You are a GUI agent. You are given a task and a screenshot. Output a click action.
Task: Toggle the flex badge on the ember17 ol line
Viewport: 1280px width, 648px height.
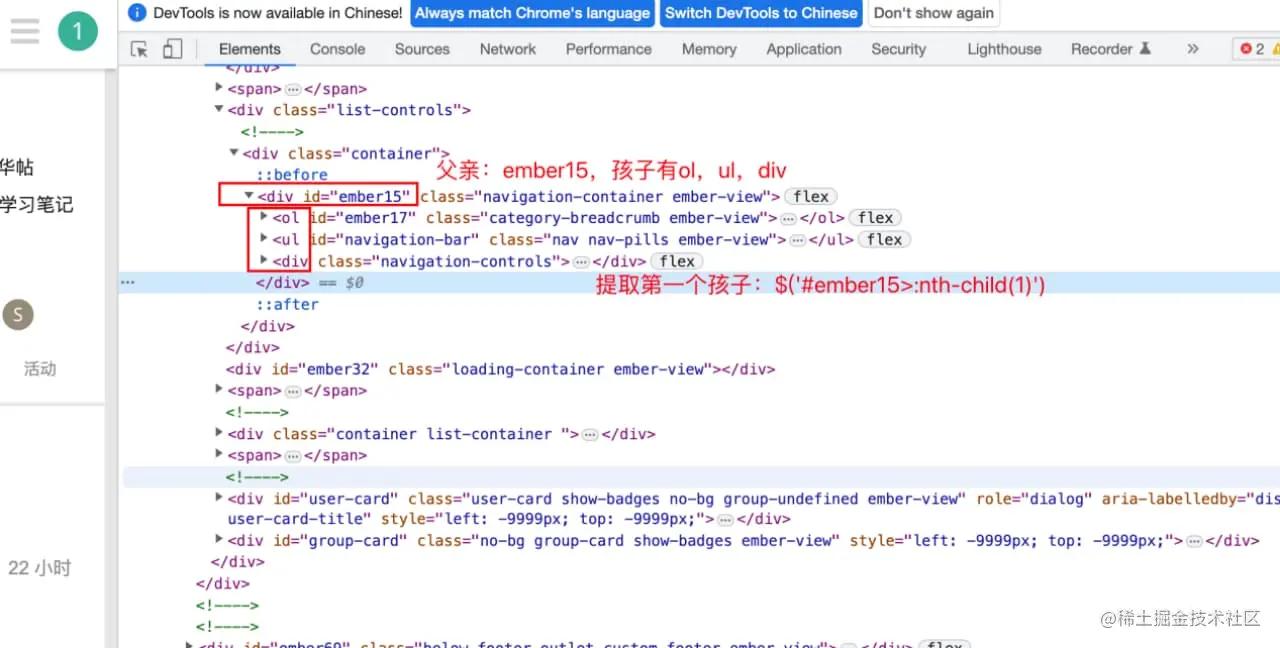click(875, 217)
